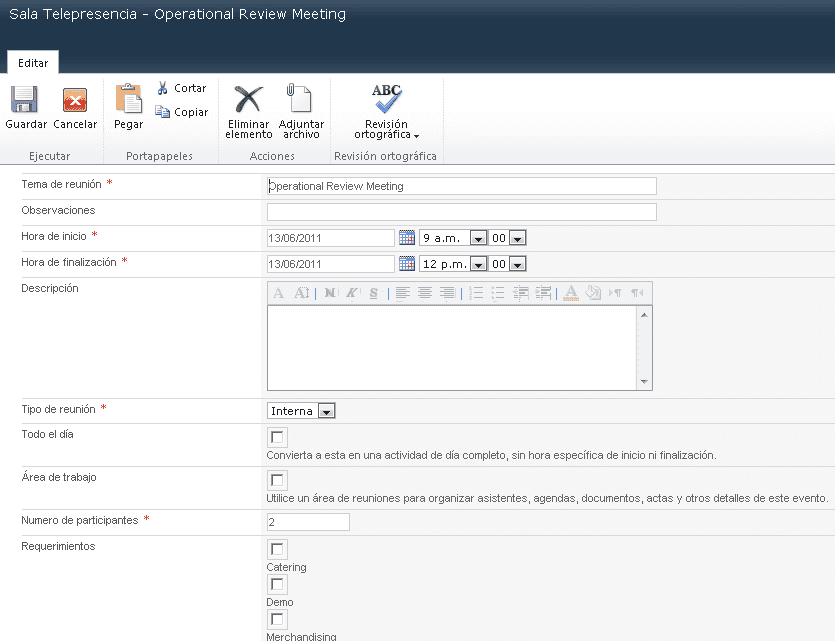Screen dimensions: 835x641
Task: Click into Tema de reunión text field
Action: point(462,186)
